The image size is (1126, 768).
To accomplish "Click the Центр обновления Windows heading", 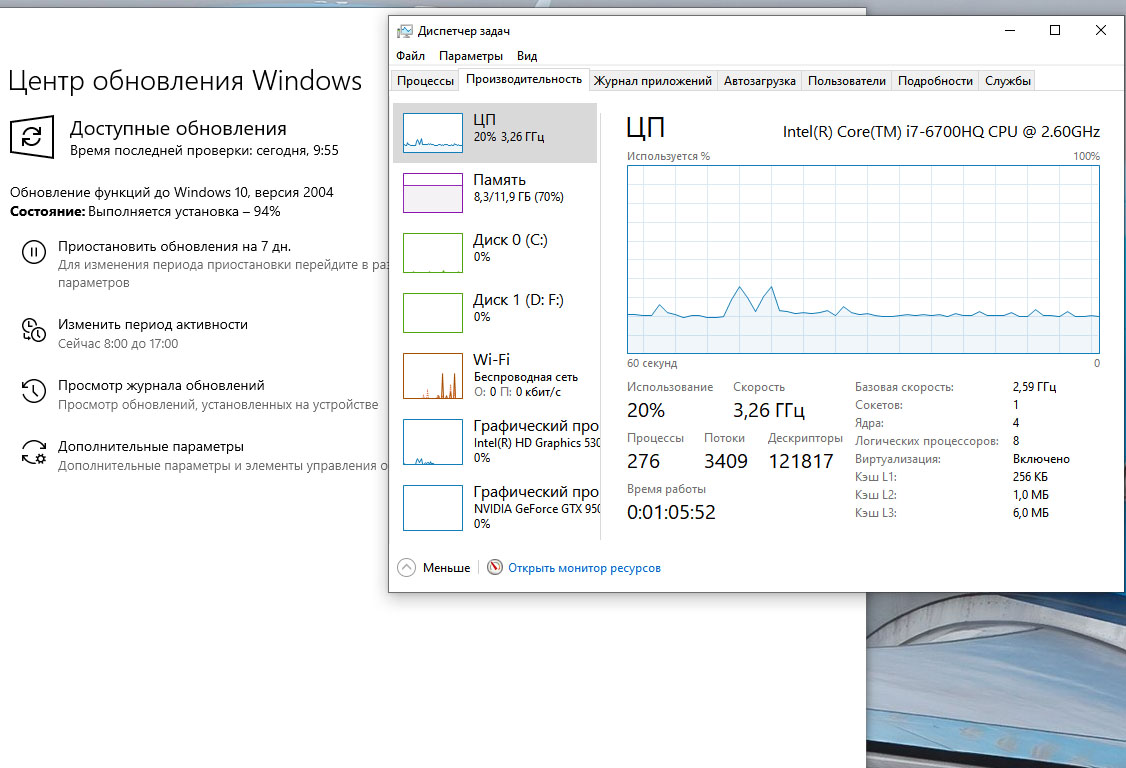I will coord(185,80).
